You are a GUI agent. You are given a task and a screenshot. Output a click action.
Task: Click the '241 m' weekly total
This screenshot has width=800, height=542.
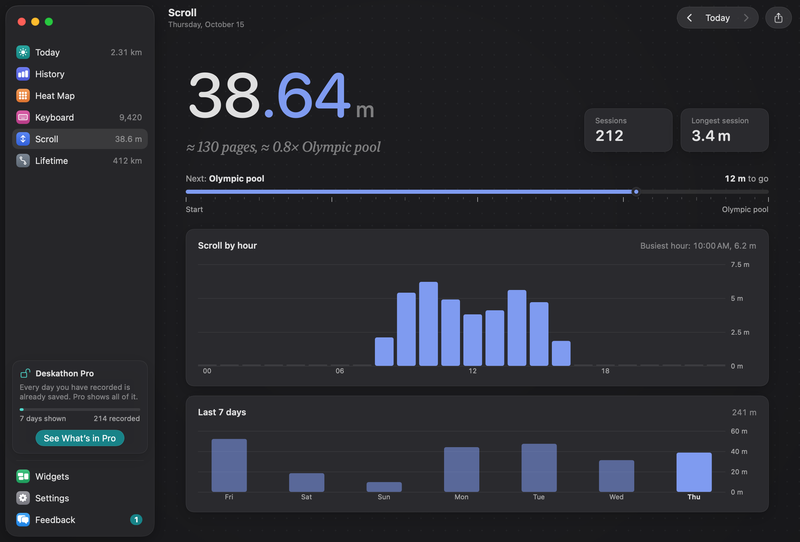point(744,412)
